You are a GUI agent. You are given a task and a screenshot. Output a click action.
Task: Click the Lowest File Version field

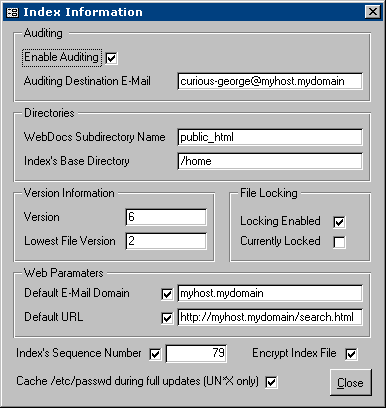point(166,241)
